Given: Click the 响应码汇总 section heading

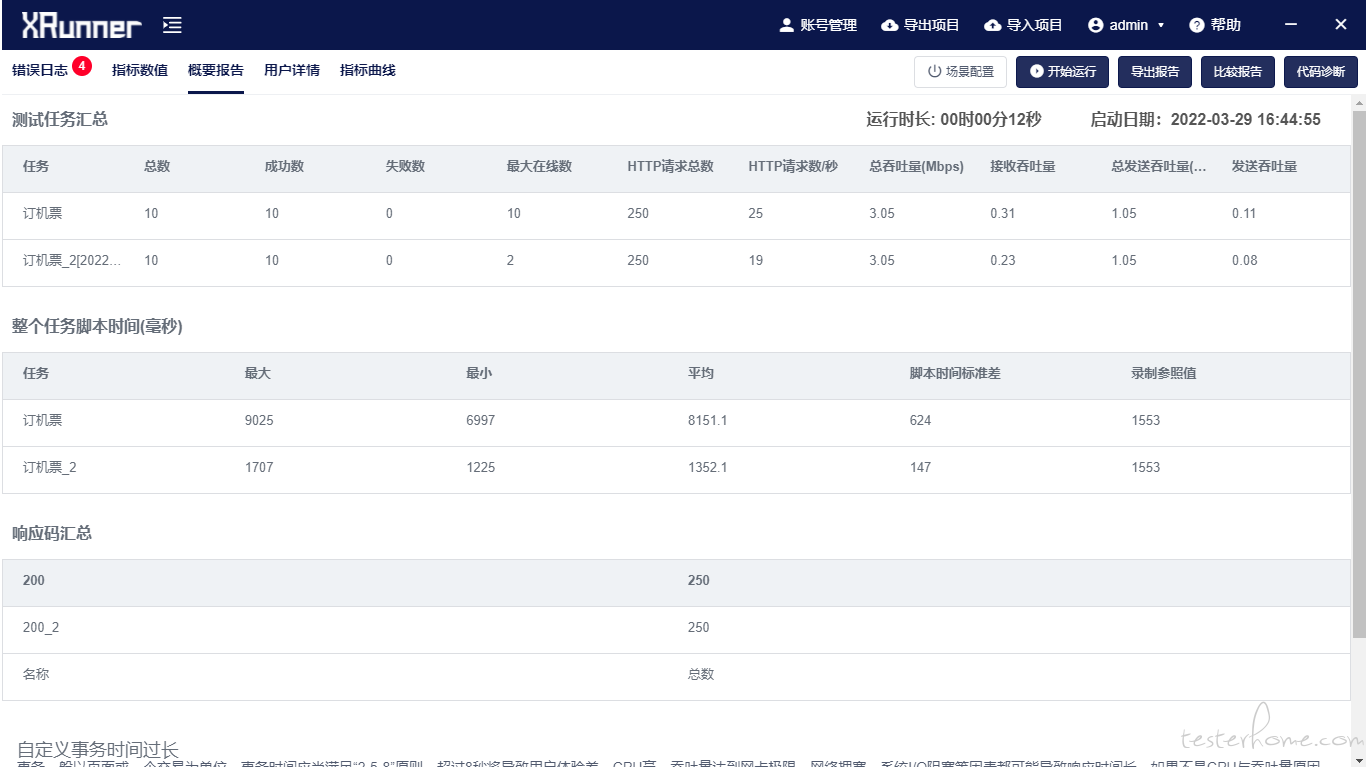Looking at the screenshot, I should (x=52, y=533).
